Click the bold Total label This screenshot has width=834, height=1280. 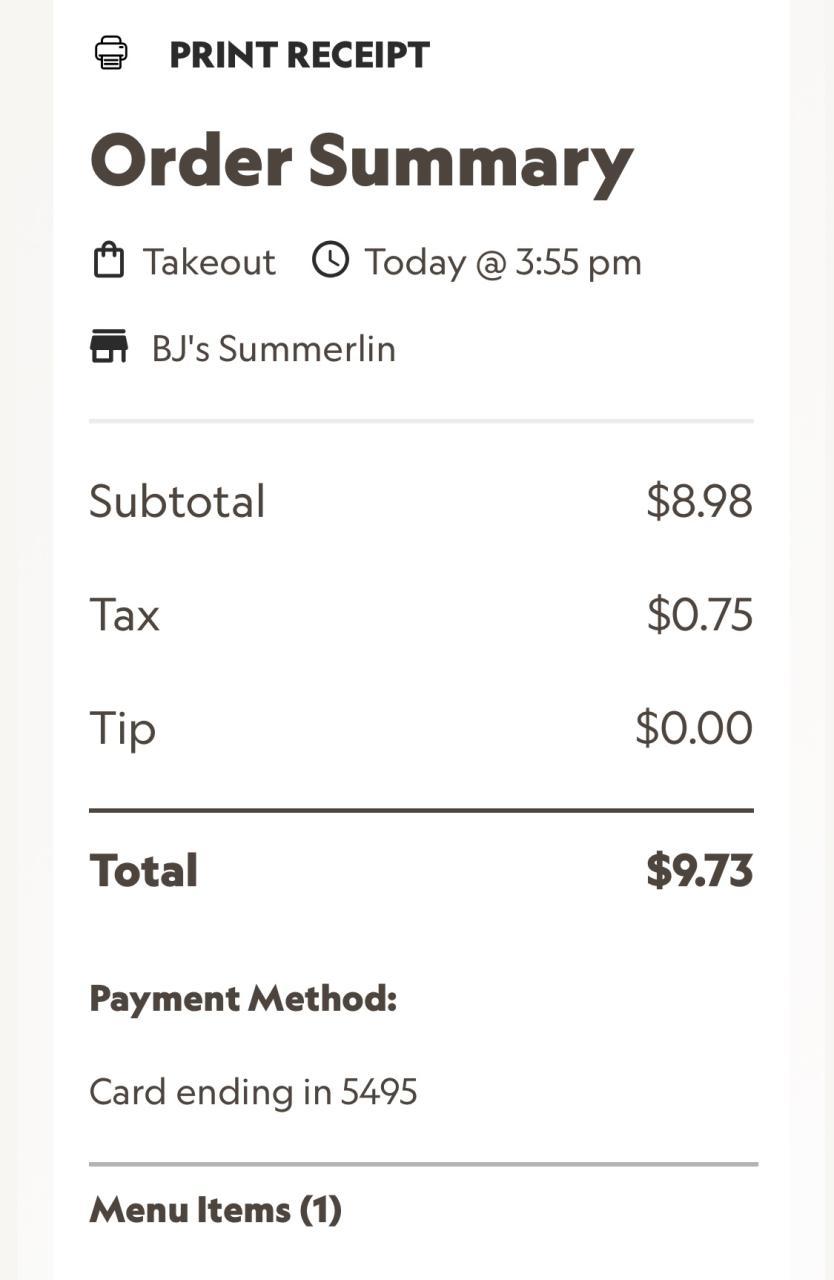[x=144, y=870]
